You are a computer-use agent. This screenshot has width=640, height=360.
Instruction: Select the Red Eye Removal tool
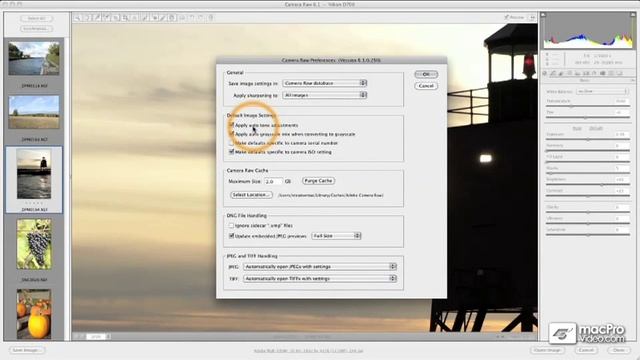154,18
